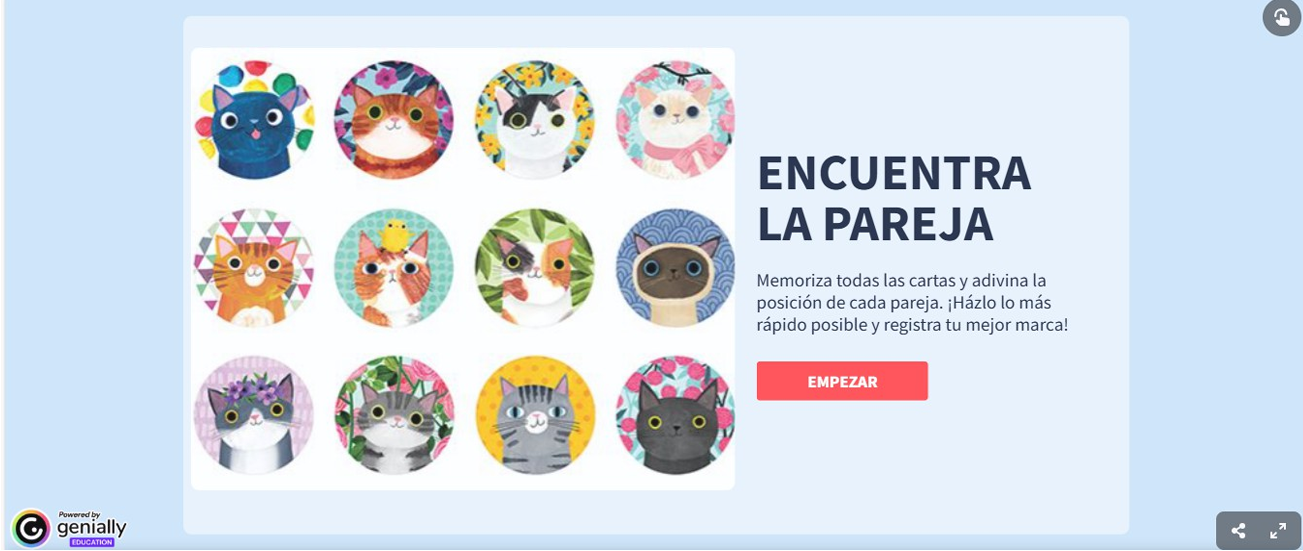Screen dimensions: 1303x551
Task: Select the gray tabby with the rose wreath
Action: point(394,415)
